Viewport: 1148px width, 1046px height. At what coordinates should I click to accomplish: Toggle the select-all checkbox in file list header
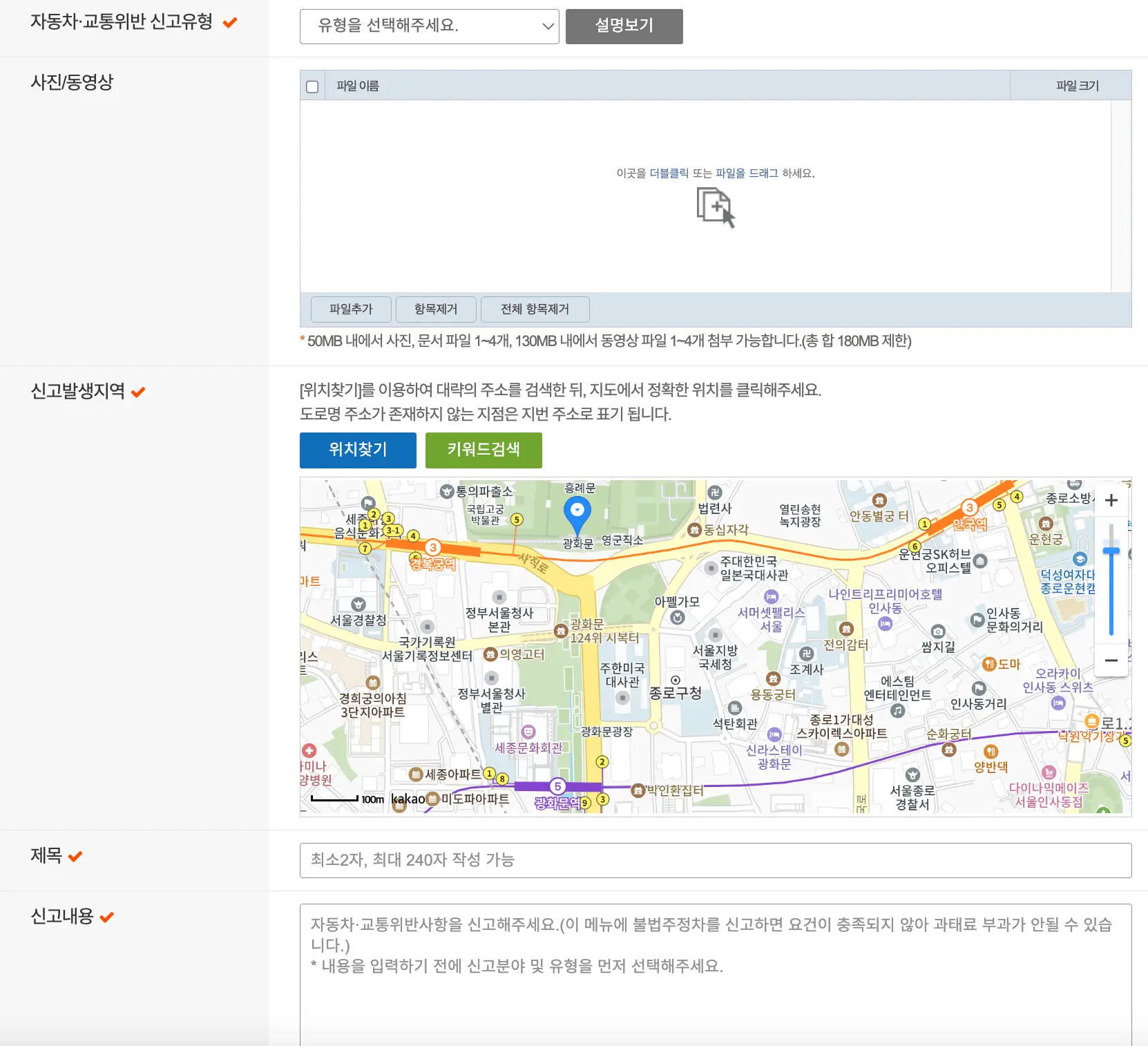[312, 84]
